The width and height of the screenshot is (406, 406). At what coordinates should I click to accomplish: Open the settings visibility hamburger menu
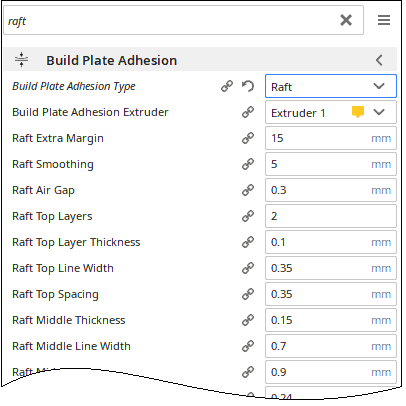(x=384, y=20)
